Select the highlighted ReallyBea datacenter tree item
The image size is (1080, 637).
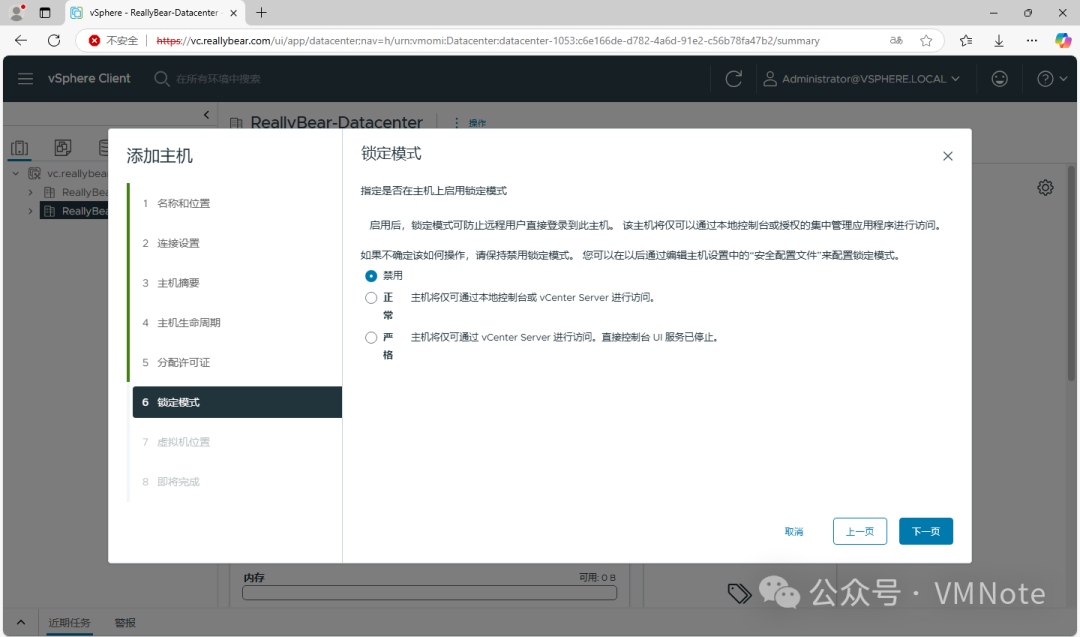pyautogui.click(x=76, y=211)
